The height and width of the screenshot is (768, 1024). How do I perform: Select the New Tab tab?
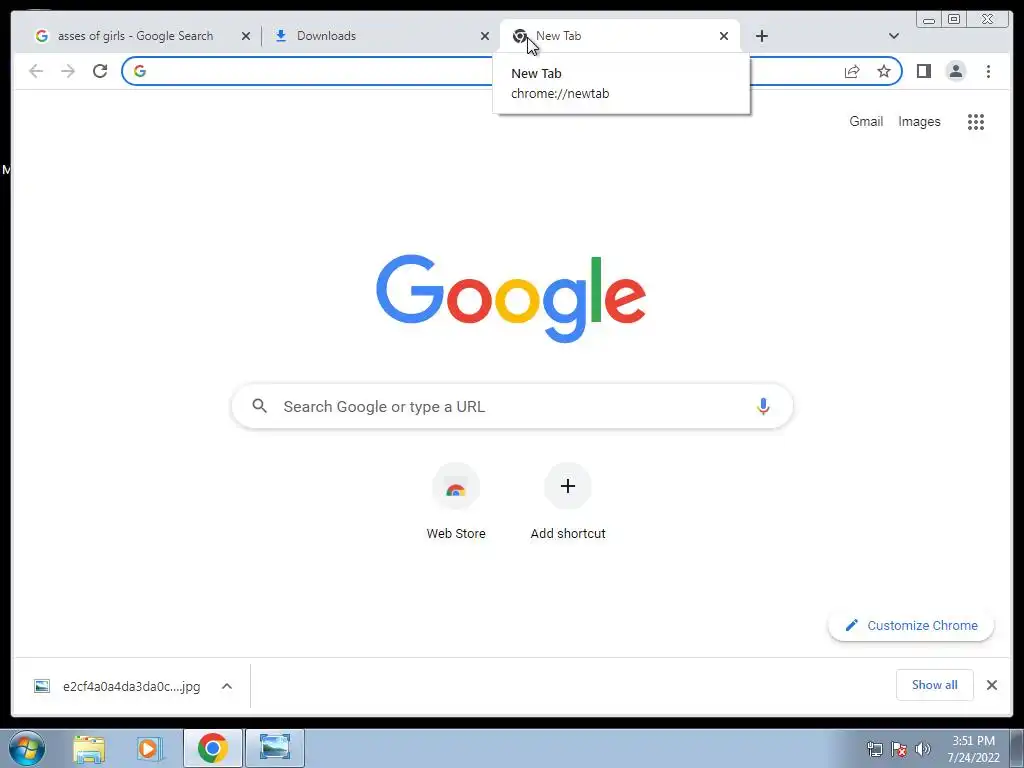tap(619, 36)
